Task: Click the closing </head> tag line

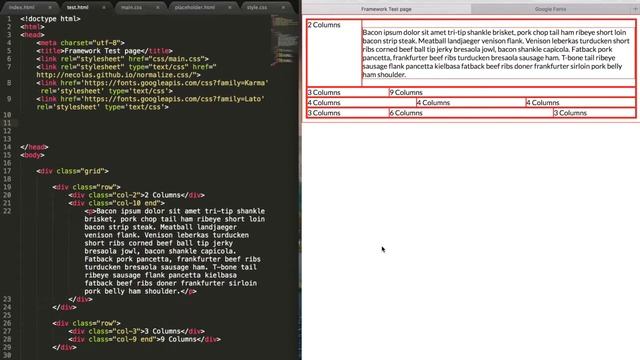Action: 34,147
